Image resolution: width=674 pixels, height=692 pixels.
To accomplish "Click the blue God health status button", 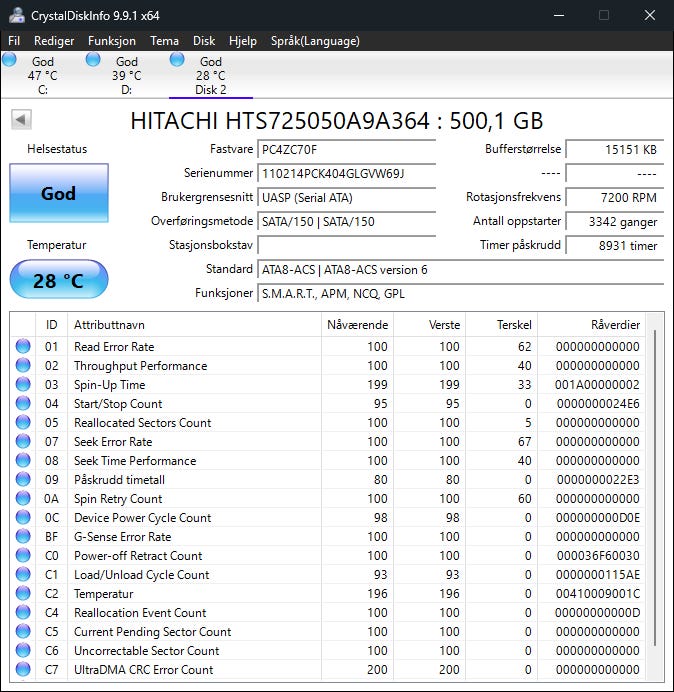I will [59, 193].
